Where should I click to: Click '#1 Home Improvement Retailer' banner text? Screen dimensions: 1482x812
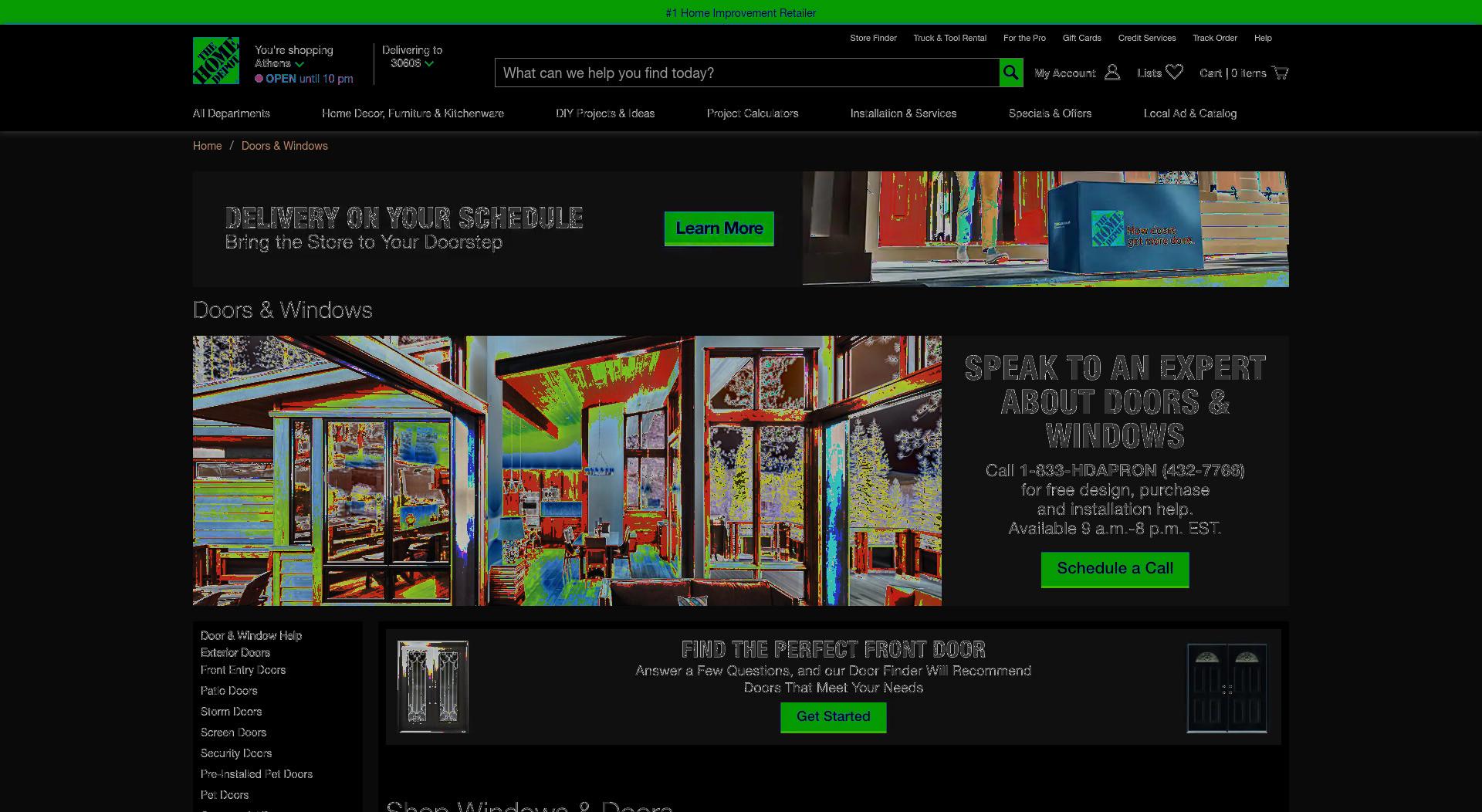740,13
